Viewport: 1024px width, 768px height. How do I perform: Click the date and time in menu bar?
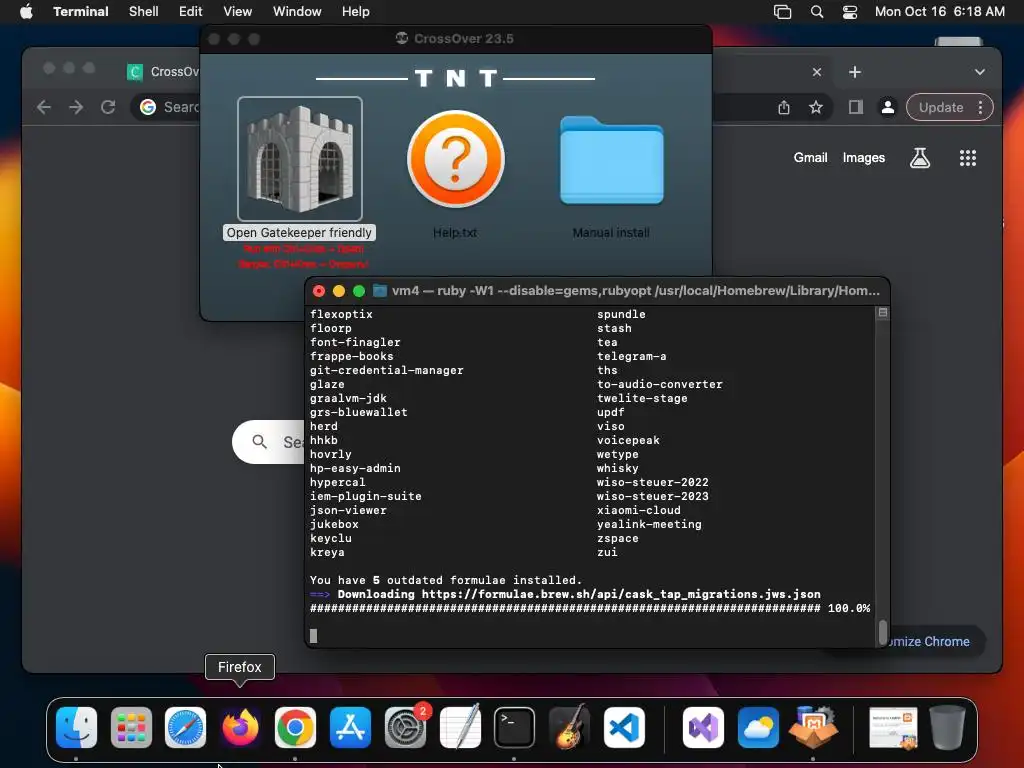940,11
